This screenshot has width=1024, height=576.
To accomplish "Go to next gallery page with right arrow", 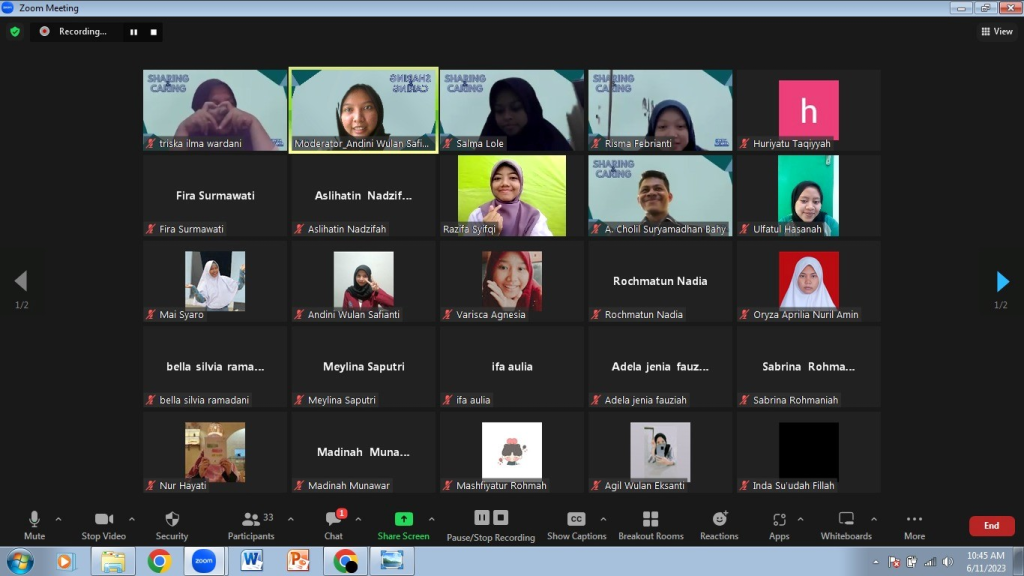I will tap(1002, 282).
